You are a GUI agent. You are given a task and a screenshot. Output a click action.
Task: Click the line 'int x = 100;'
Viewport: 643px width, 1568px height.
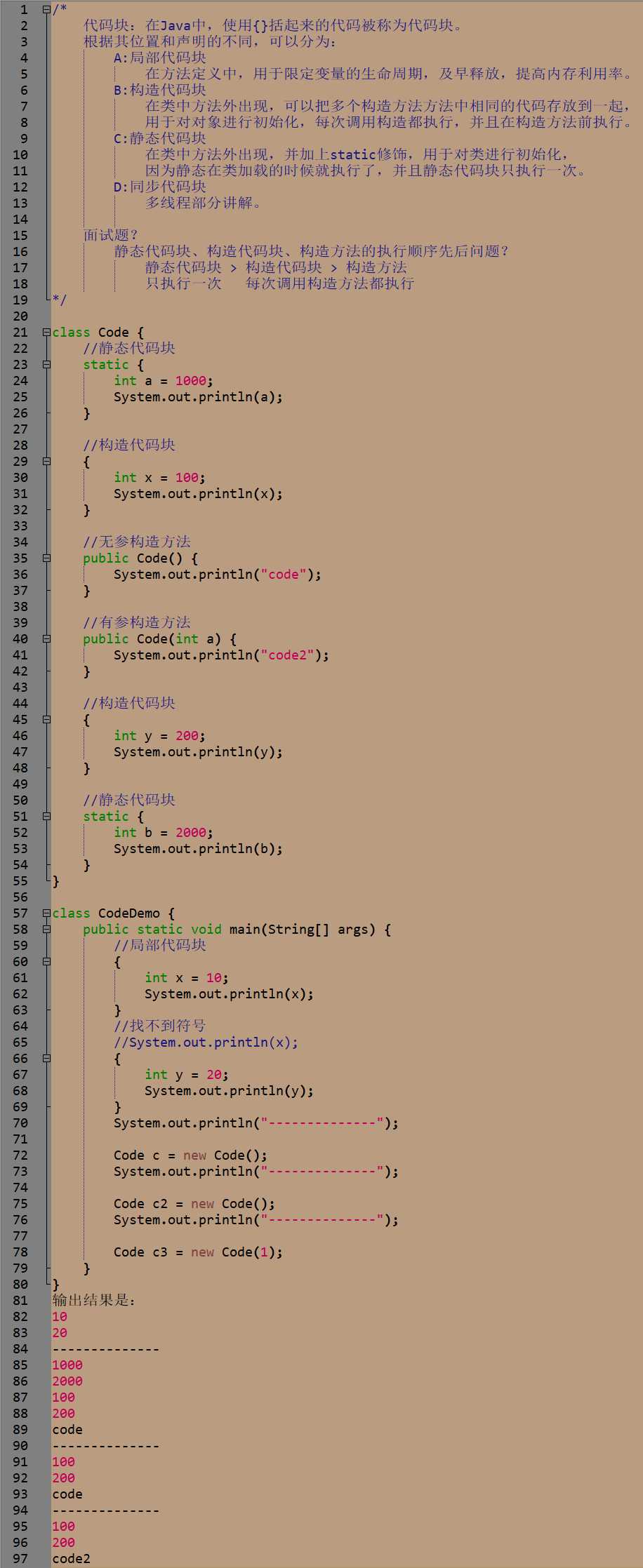pos(160,478)
